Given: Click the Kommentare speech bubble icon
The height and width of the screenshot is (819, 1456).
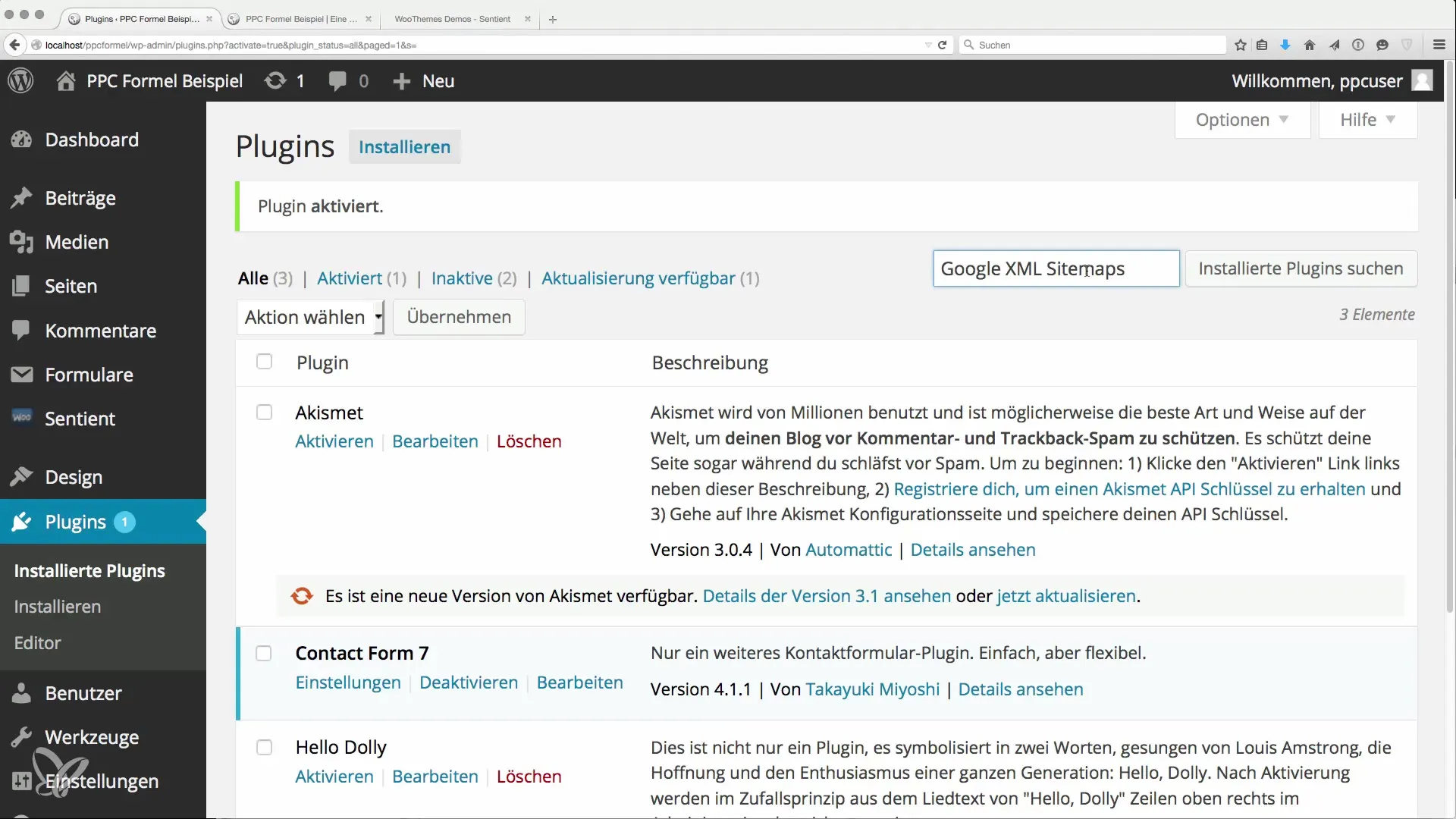Looking at the screenshot, I should 21,330.
